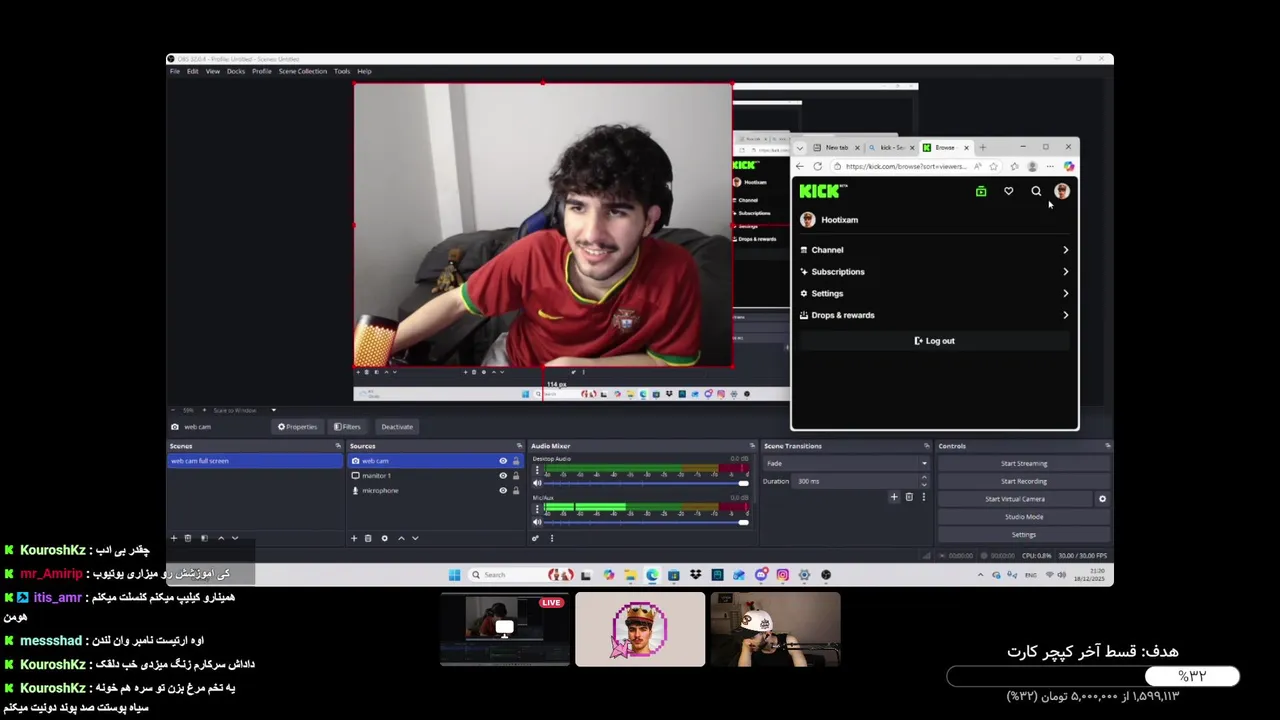Image resolution: width=1280 pixels, height=720 pixels.
Task: Expand the Channel menu item chevron
Action: 1065,250
